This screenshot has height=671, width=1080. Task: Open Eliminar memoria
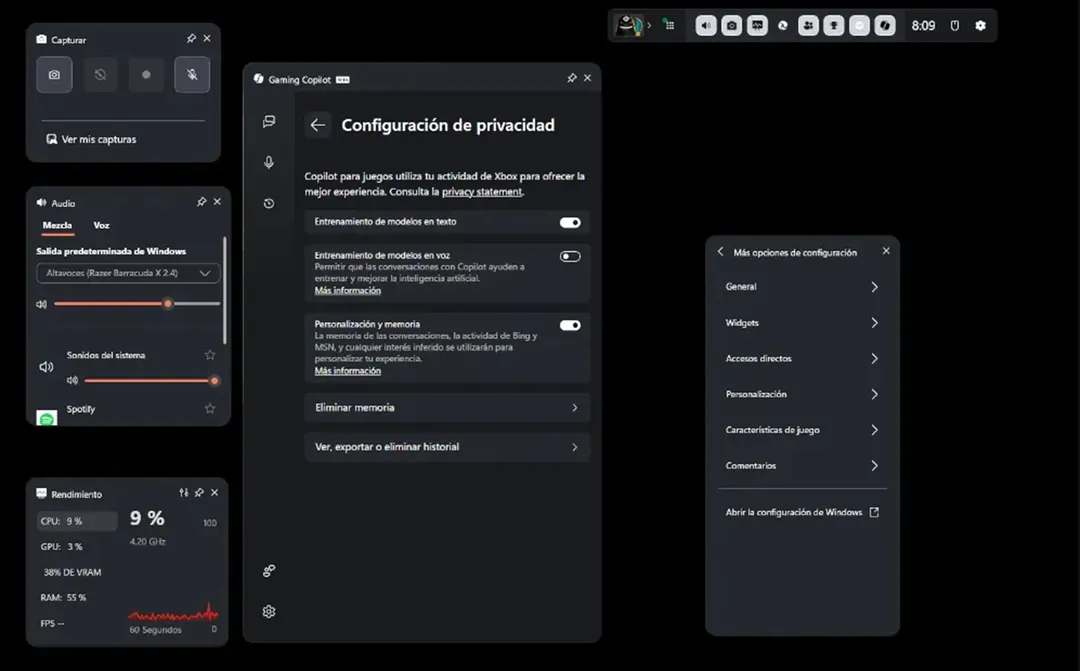(x=447, y=408)
